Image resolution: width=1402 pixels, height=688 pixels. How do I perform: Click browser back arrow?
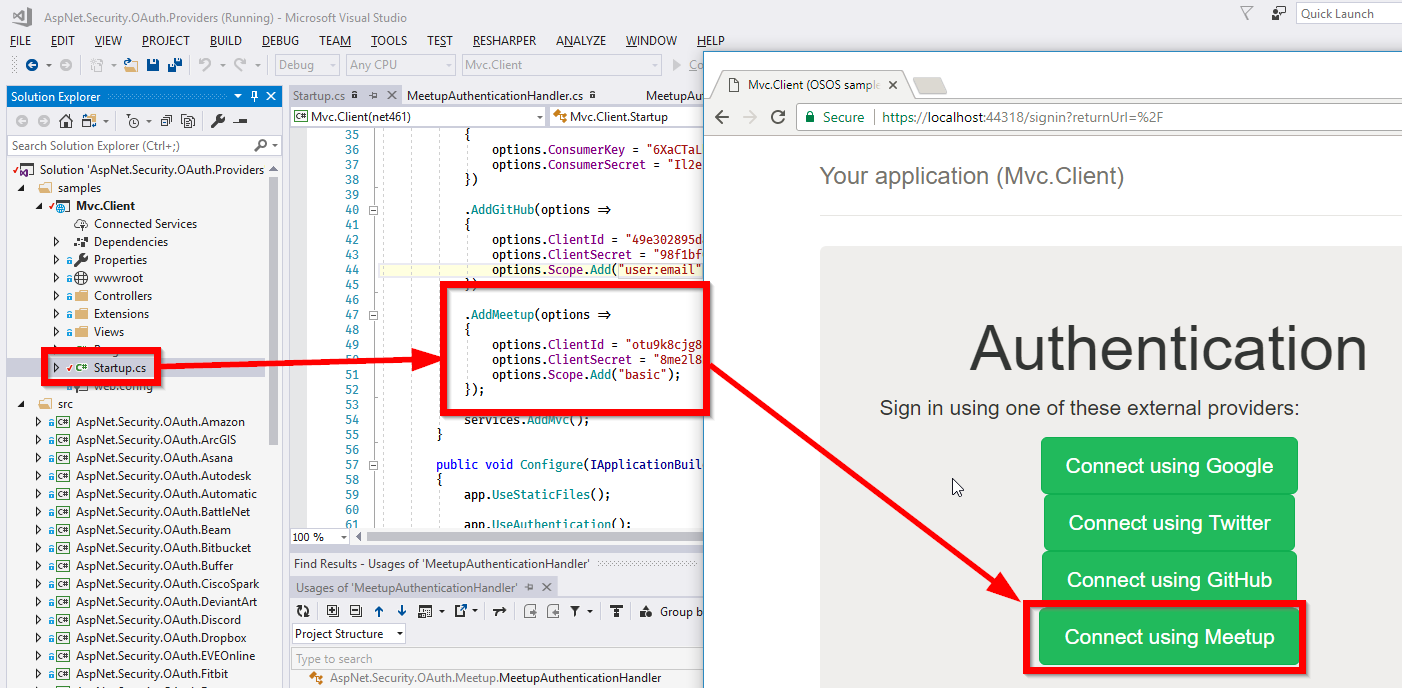[722, 117]
